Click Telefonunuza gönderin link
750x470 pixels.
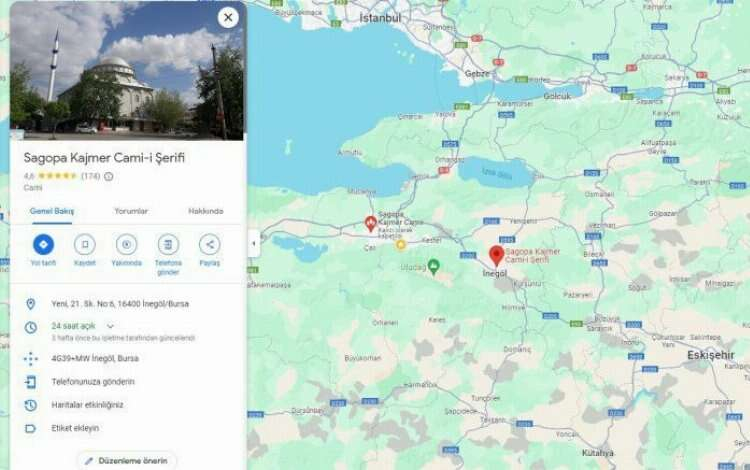click(93, 382)
